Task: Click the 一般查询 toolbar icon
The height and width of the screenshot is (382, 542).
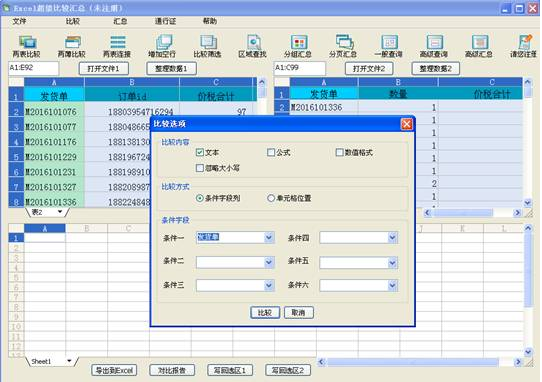Action: pos(389,43)
